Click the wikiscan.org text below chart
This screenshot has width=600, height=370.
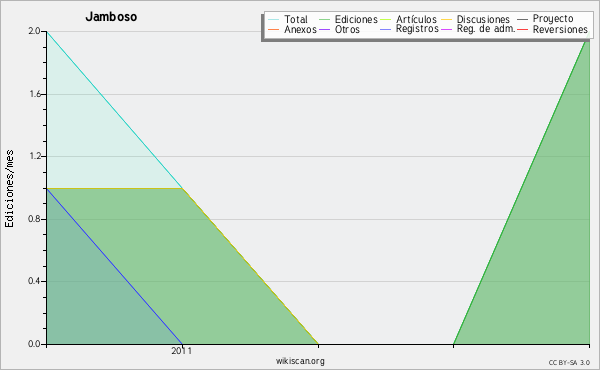pyautogui.click(x=300, y=361)
